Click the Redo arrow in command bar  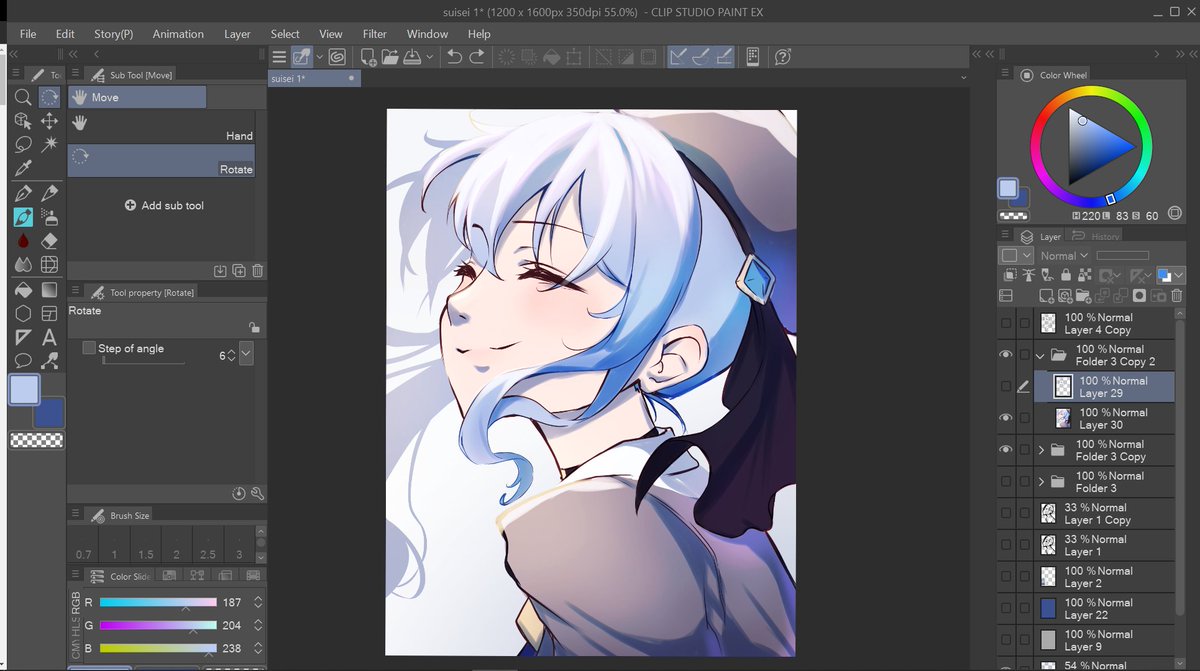[477, 57]
